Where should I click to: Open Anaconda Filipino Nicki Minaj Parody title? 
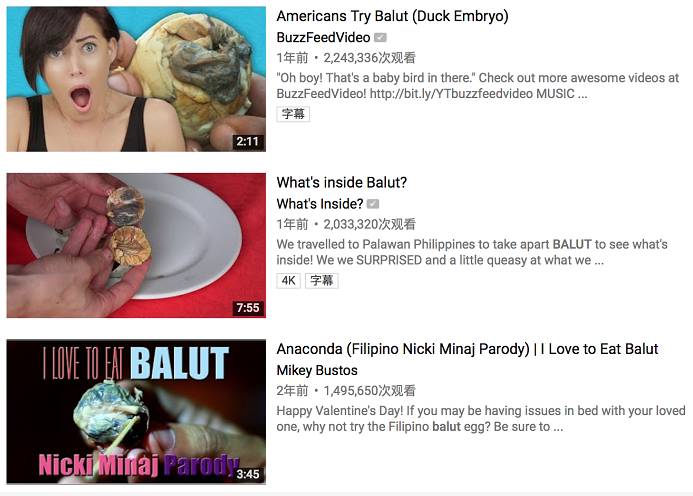pyautogui.click(x=468, y=349)
